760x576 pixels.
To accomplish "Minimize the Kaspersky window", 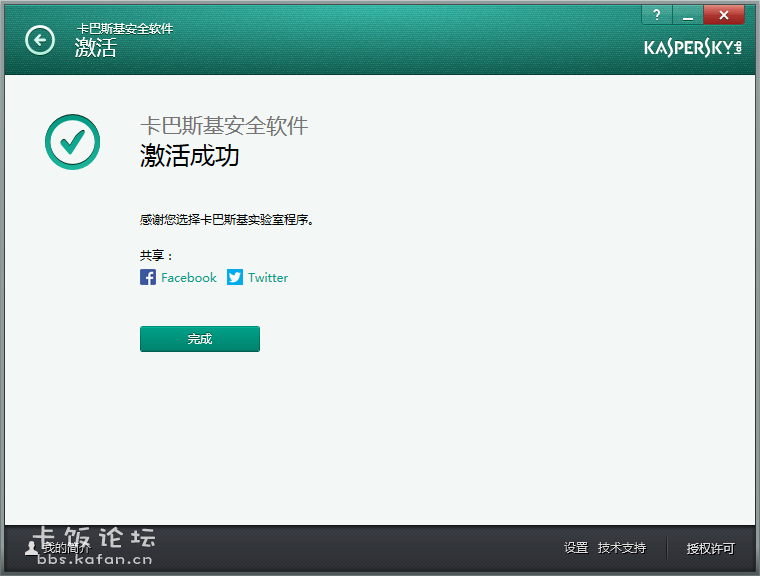I will [687, 15].
